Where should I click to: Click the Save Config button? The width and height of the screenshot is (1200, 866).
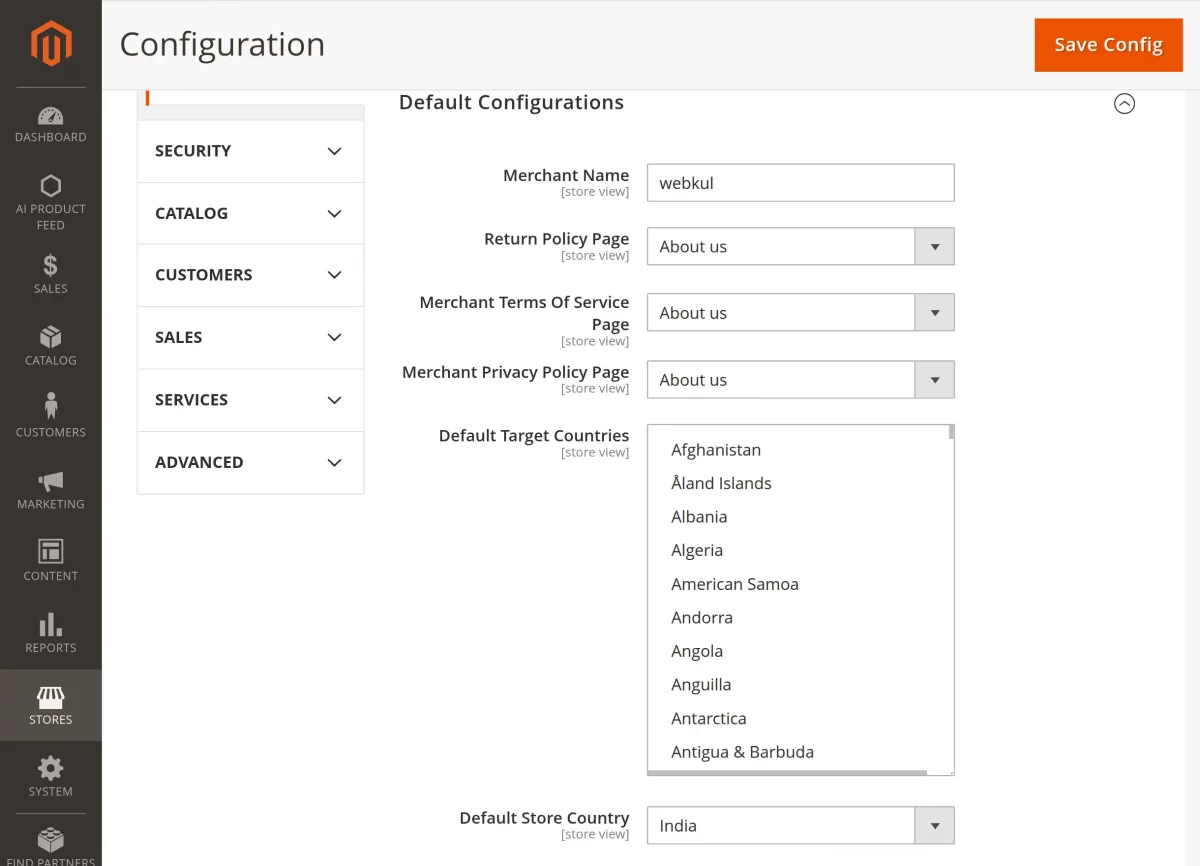(1108, 44)
